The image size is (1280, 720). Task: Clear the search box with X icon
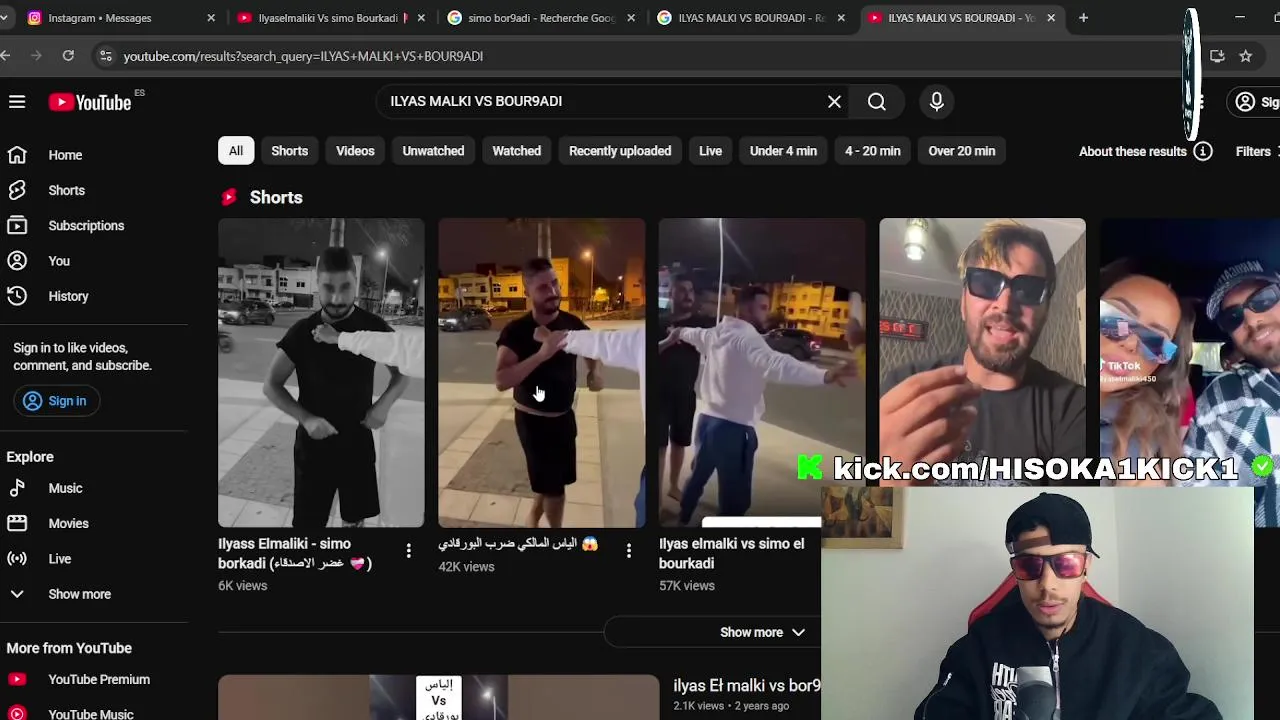pos(834,101)
